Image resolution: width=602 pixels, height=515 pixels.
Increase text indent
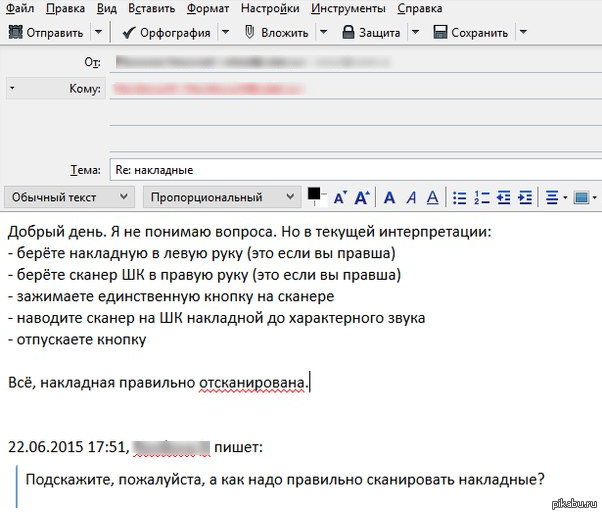[525, 198]
